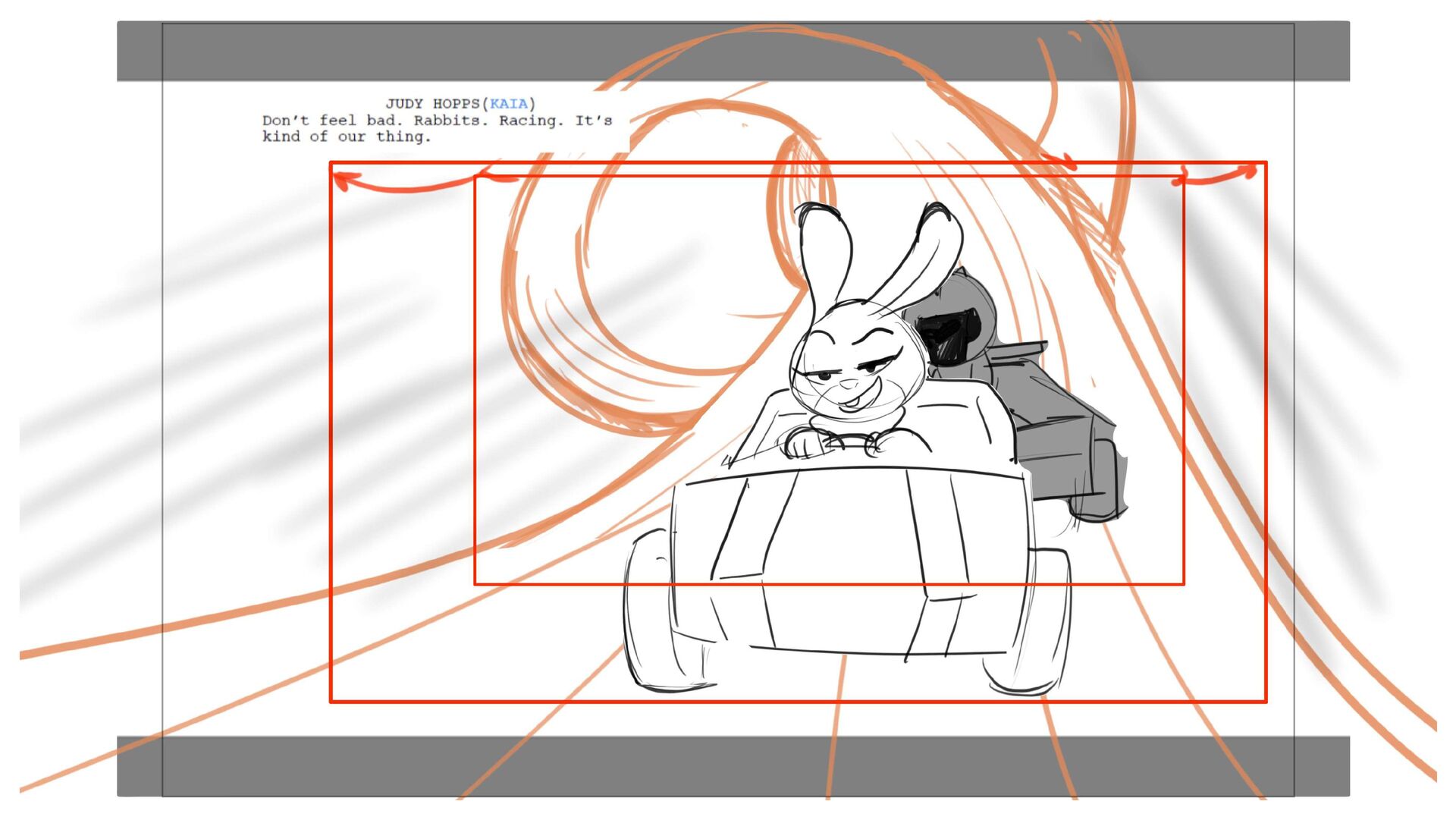Select the JUDY HOPPS character heading
Viewport: 1456px width, 820px height.
[x=432, y=104]
